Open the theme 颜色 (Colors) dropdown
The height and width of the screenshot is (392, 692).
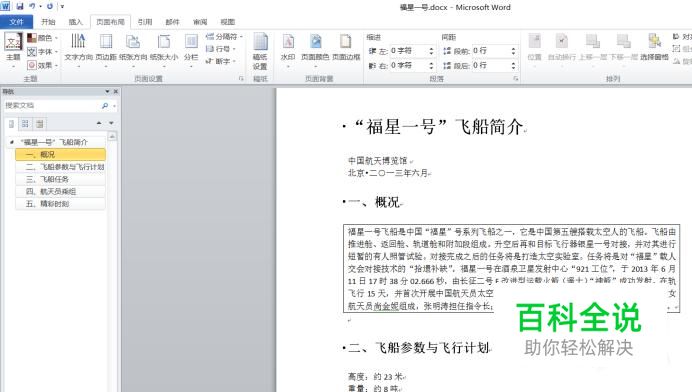[43, 38]
